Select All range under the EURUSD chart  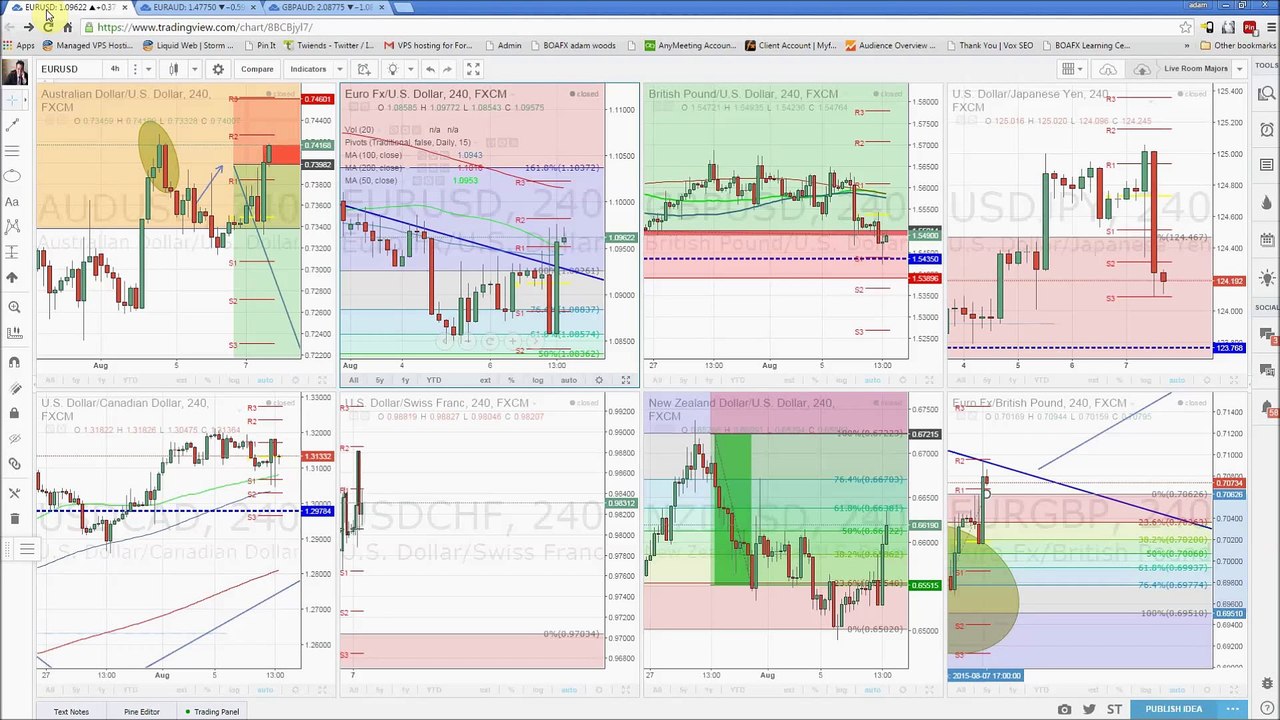point(353,380)
